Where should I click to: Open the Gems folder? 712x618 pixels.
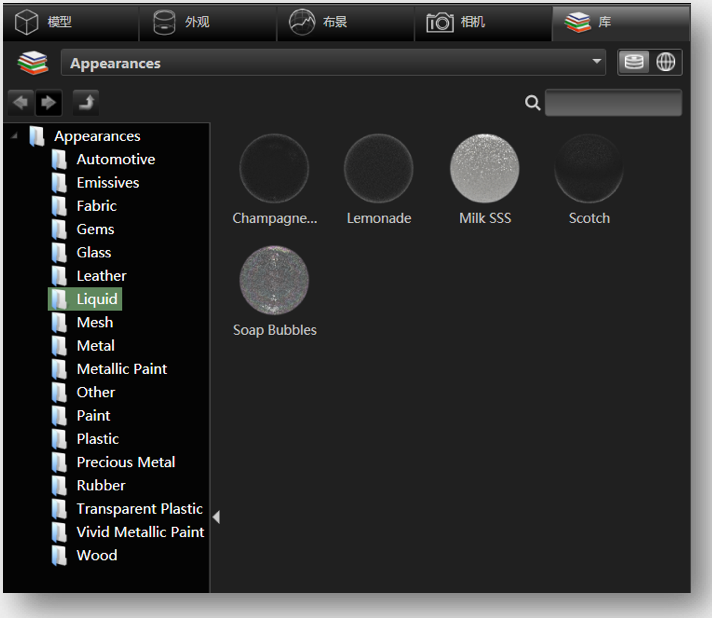[95, 229]
